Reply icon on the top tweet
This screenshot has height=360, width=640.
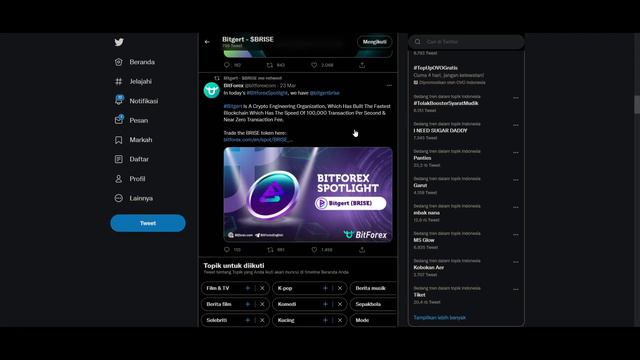[x=227, y=65]
